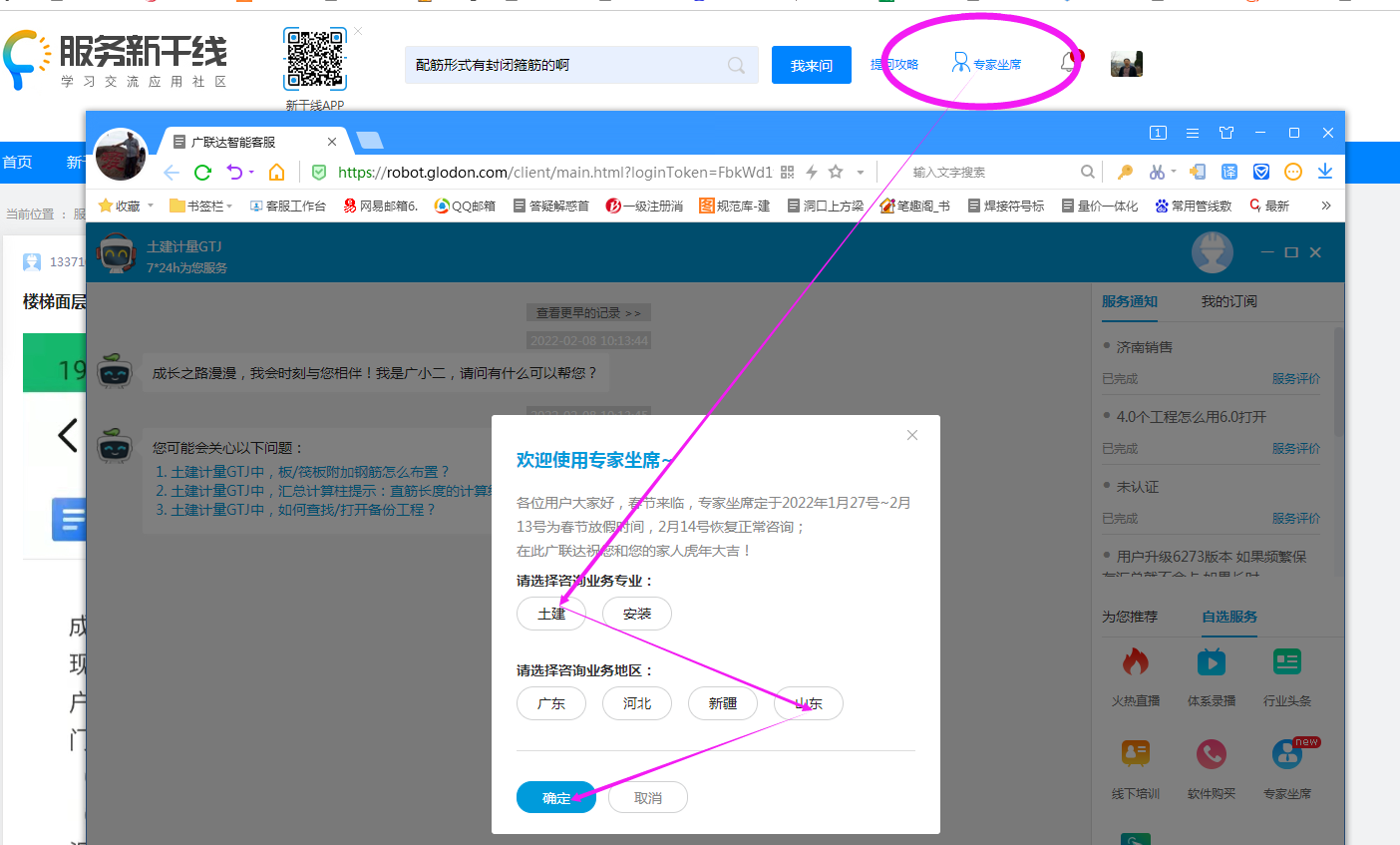1400x845 pixels.
Task: Click the browser address URL field
Action: (x=554, y=172)
